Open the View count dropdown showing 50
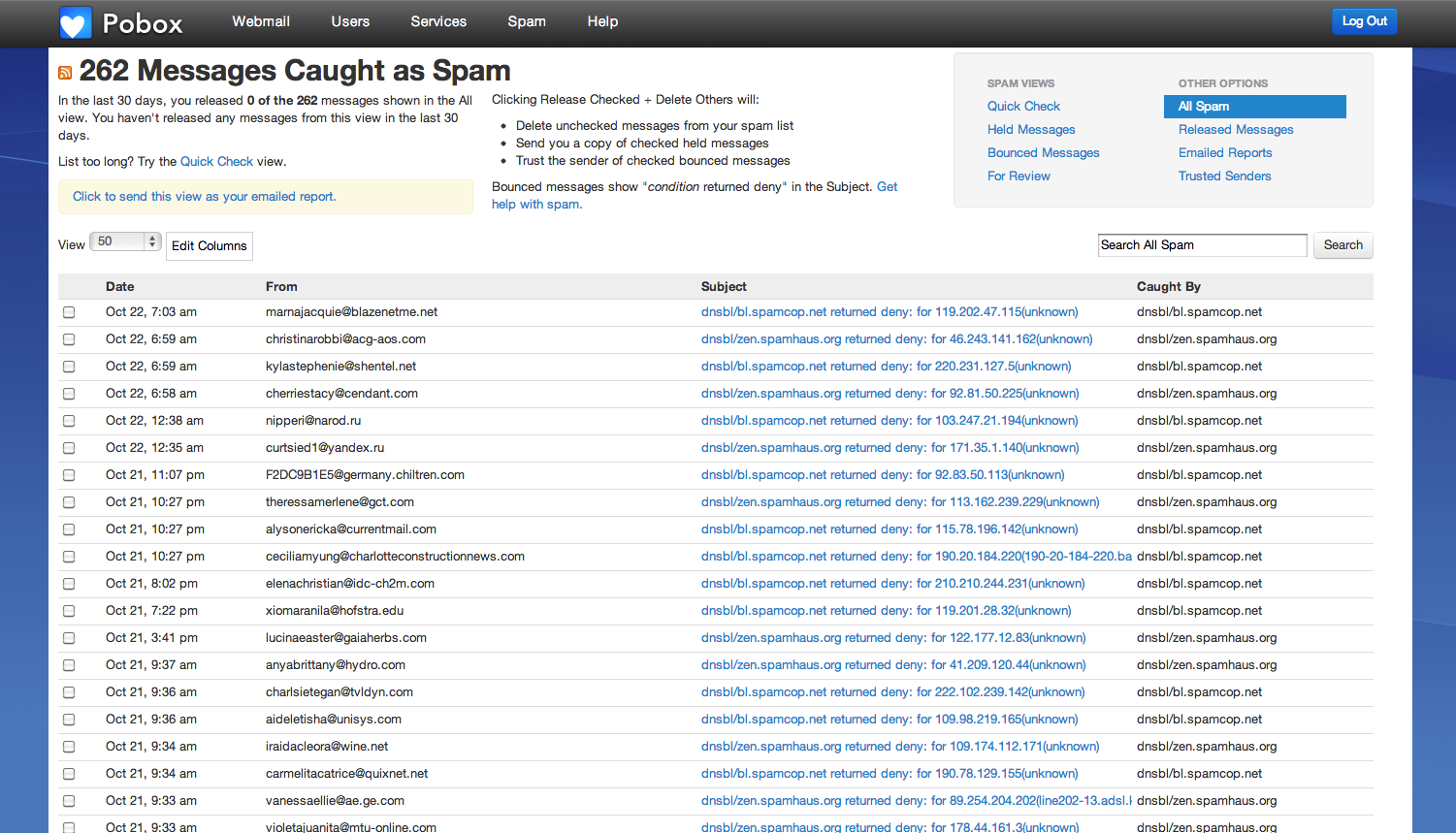The width and height of the screenshot is (1456, 833). pyautogui.click(x=125, y=241)
